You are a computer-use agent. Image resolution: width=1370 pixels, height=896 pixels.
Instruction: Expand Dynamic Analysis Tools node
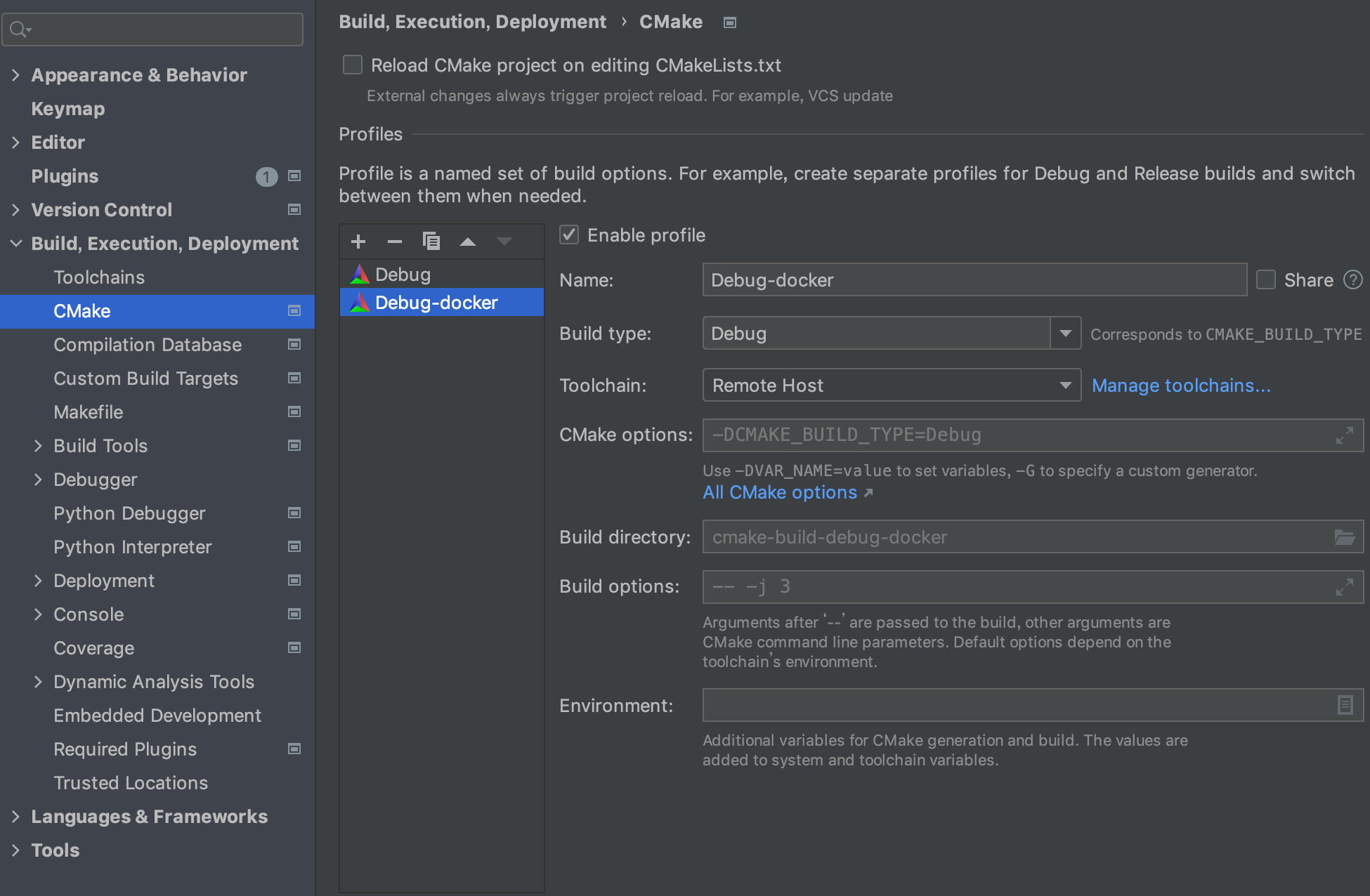(39, 682)
